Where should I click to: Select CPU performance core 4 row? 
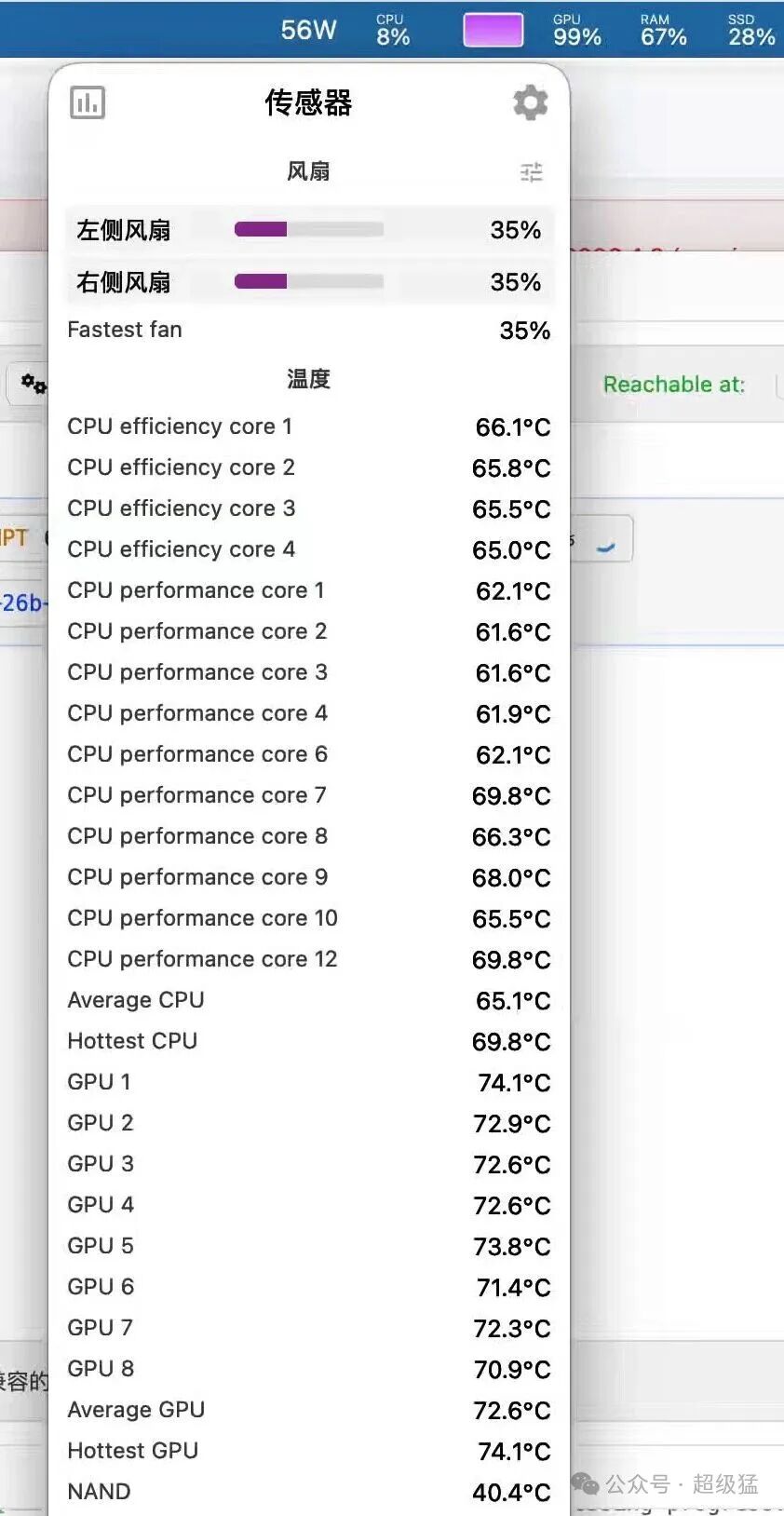[x=309, y=713]
